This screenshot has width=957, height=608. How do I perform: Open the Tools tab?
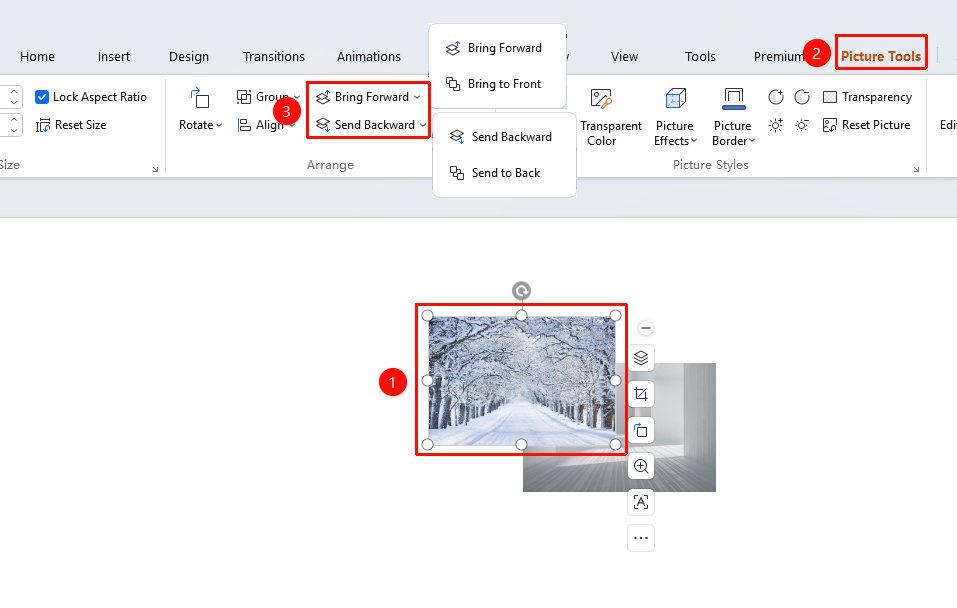click(x=700, y=57)
